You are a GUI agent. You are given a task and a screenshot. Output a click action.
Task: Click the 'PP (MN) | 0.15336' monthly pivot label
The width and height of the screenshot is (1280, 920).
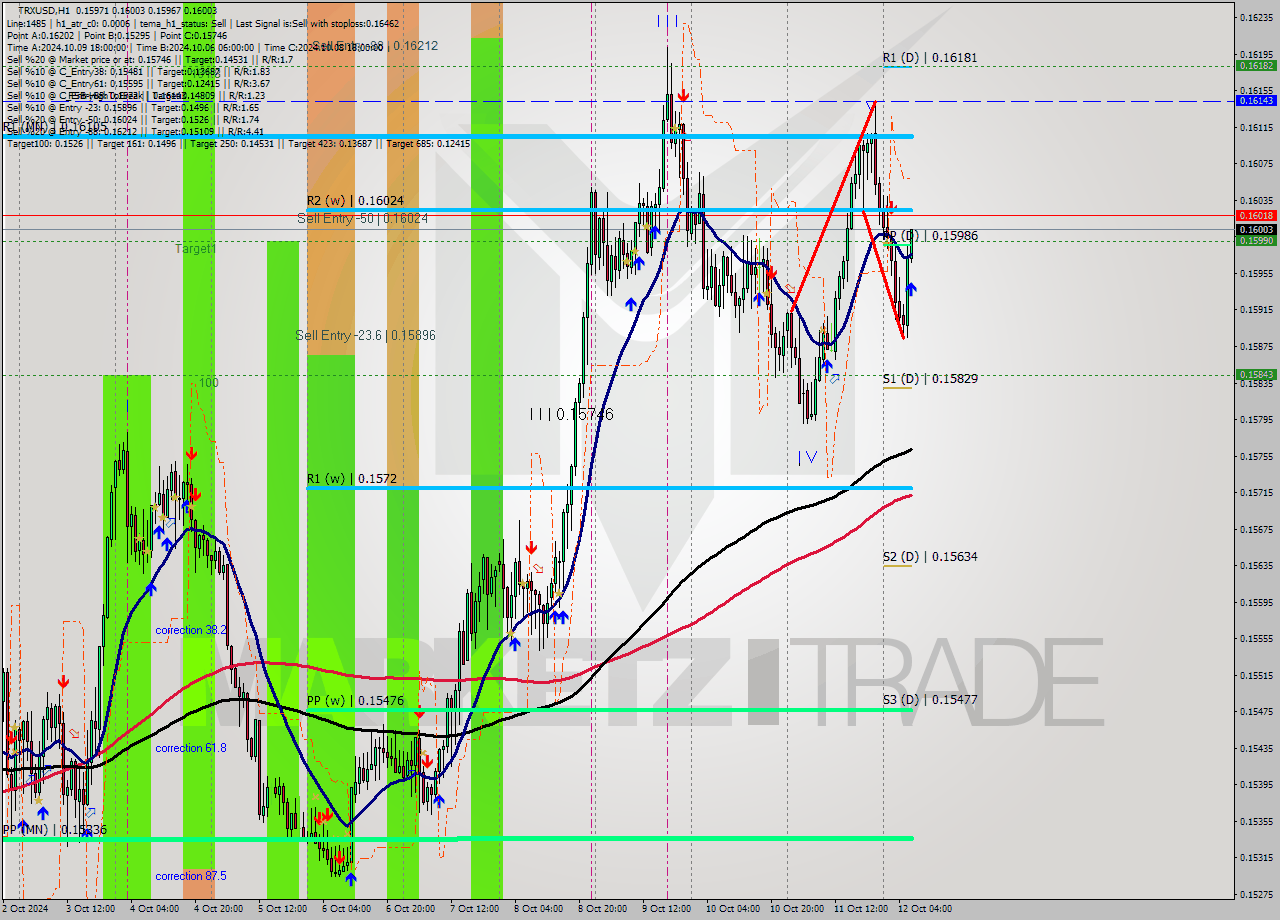(54, 830)
